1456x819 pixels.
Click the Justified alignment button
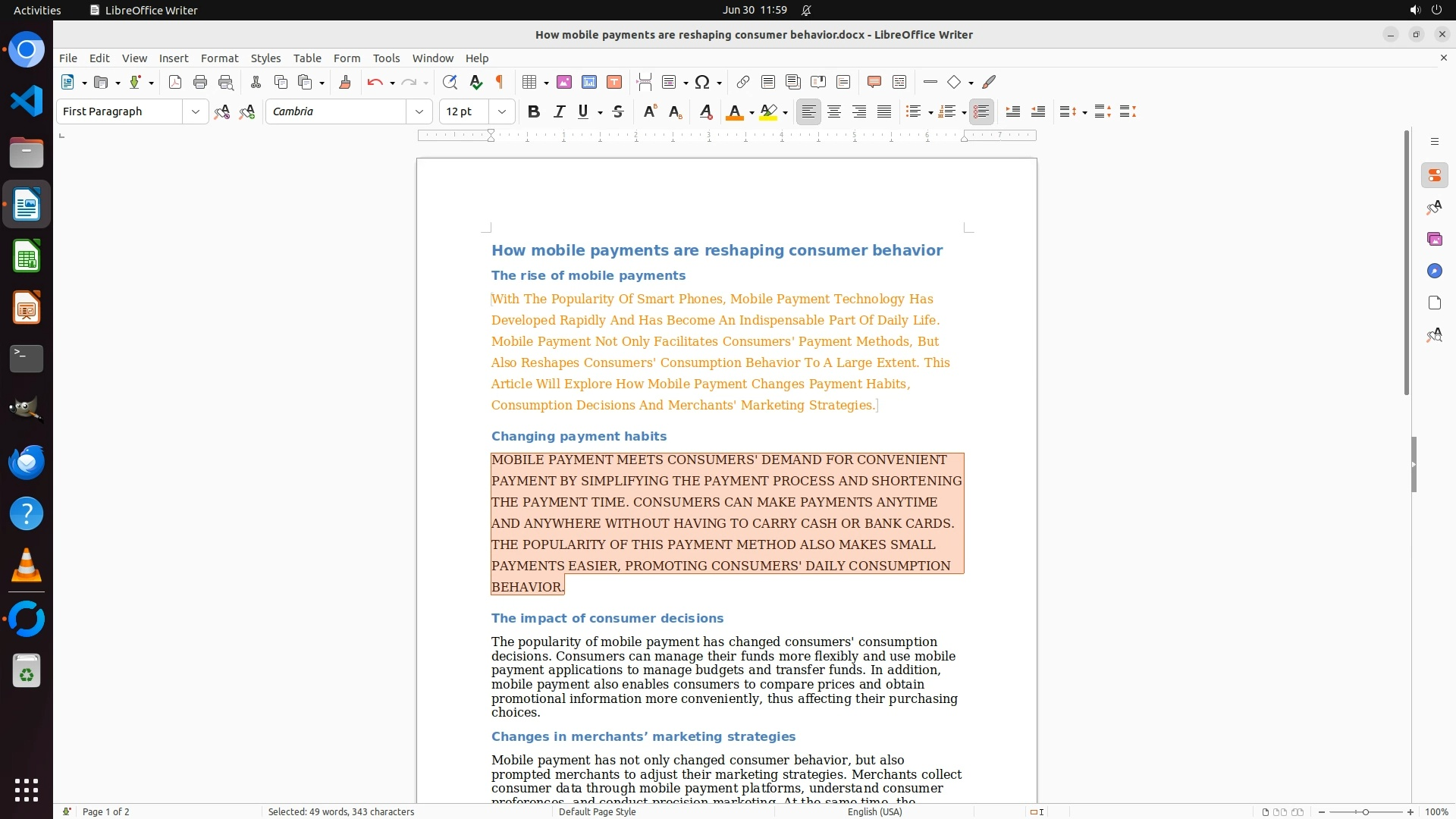884,111
